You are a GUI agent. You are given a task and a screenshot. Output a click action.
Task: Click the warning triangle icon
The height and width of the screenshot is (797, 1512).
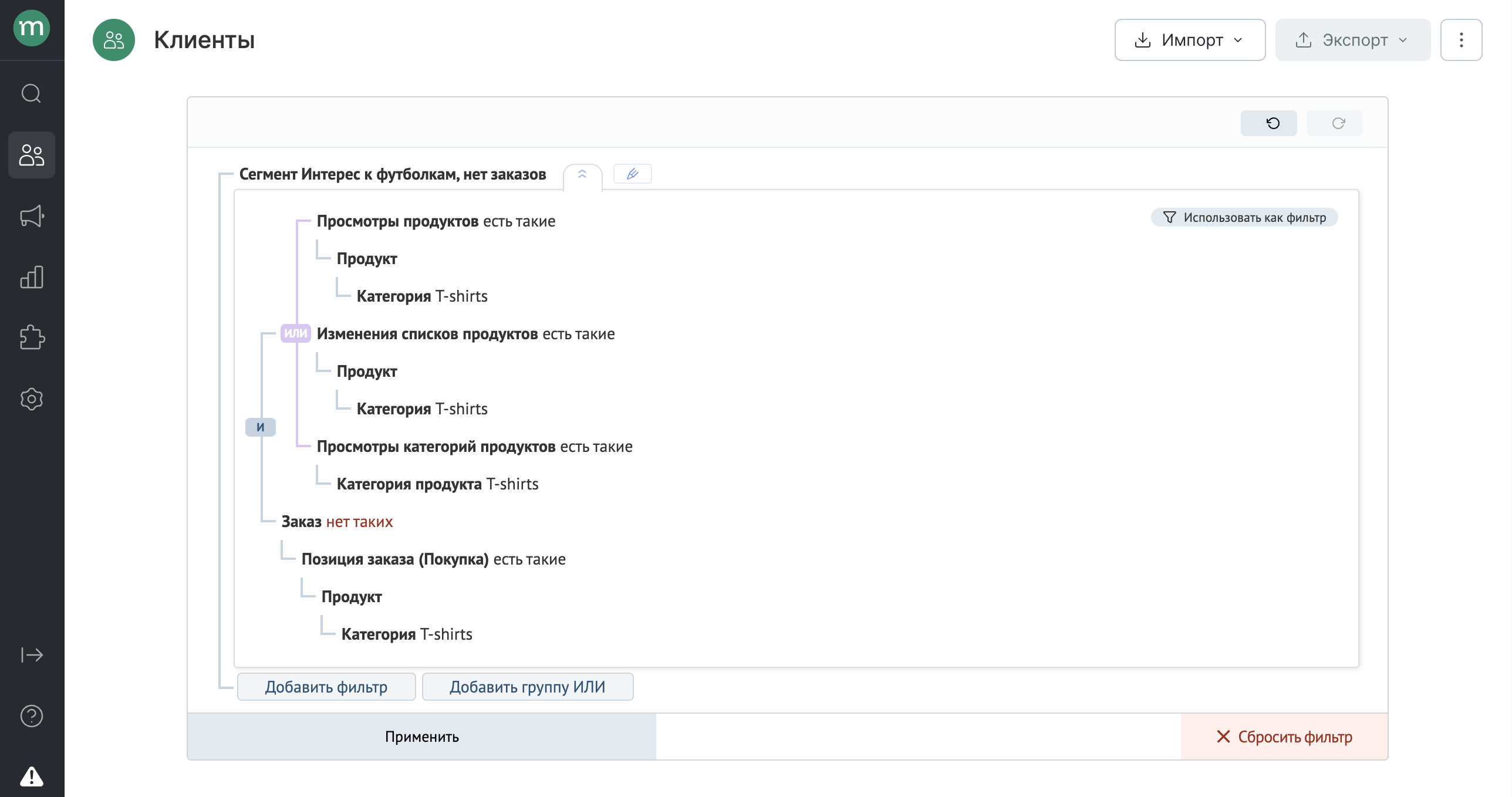(32, 776)
